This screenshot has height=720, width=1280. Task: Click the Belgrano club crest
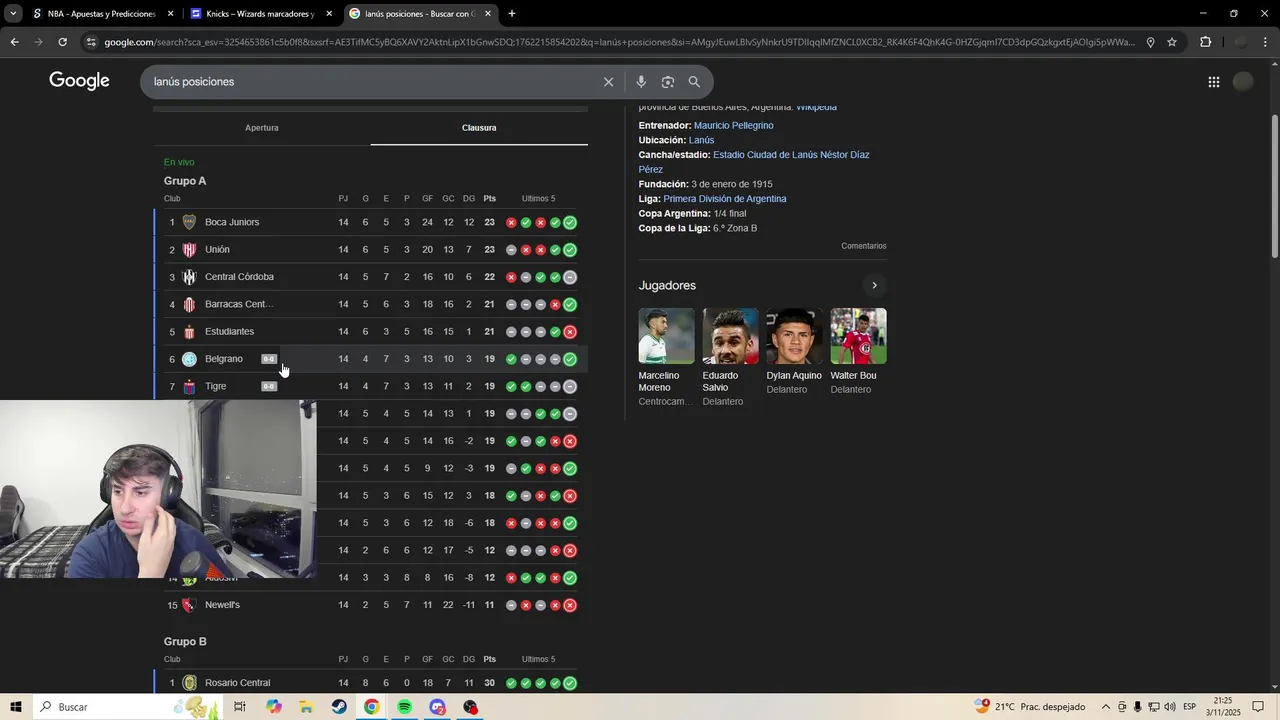click(189, 359)
